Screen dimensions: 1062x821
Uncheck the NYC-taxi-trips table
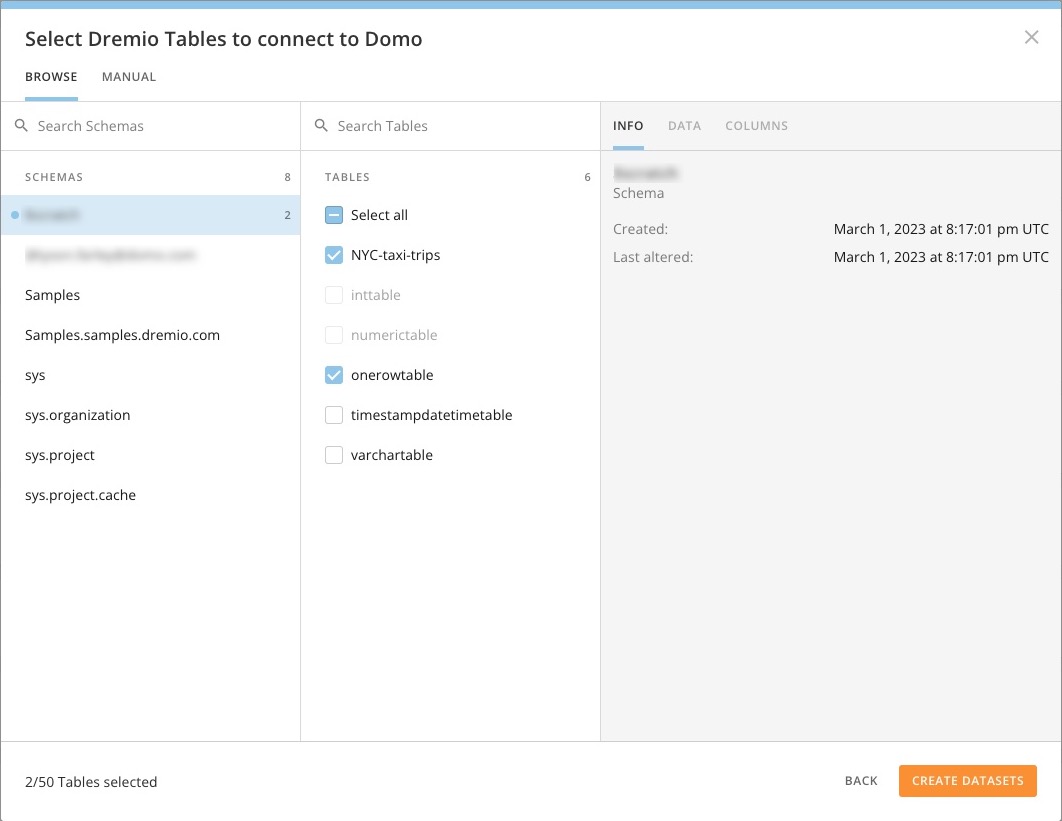coord(334,255)
